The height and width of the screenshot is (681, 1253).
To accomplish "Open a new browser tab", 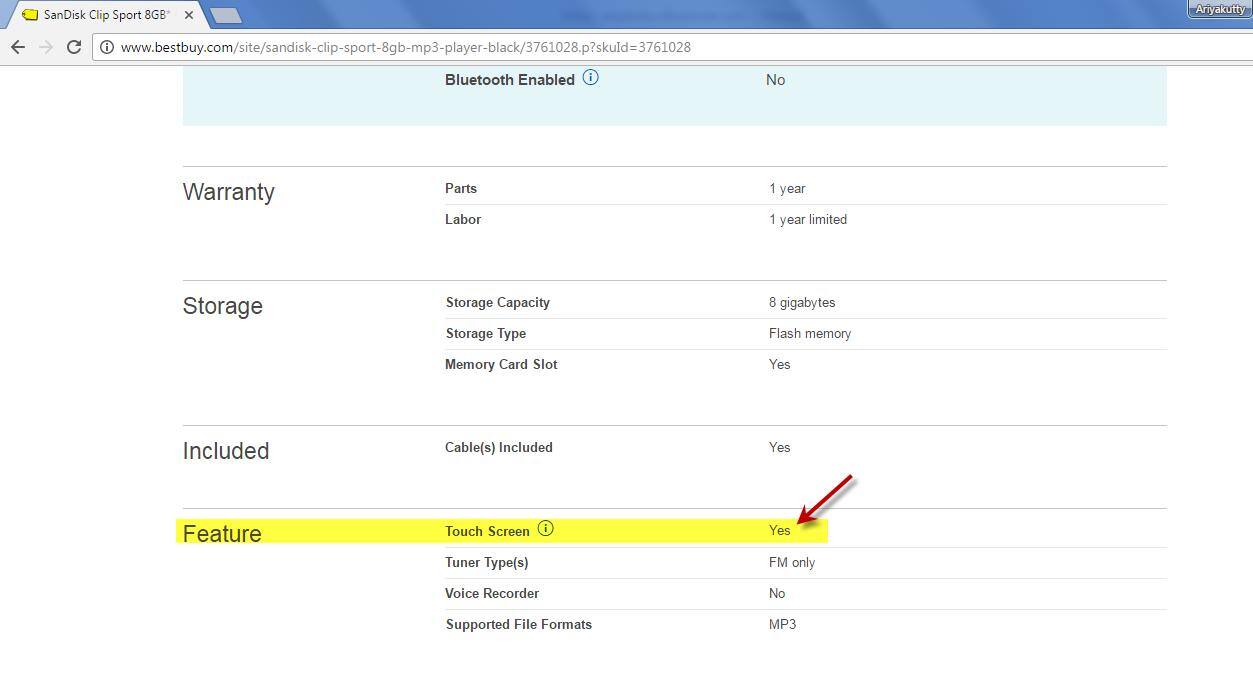I will coord(226,15).
